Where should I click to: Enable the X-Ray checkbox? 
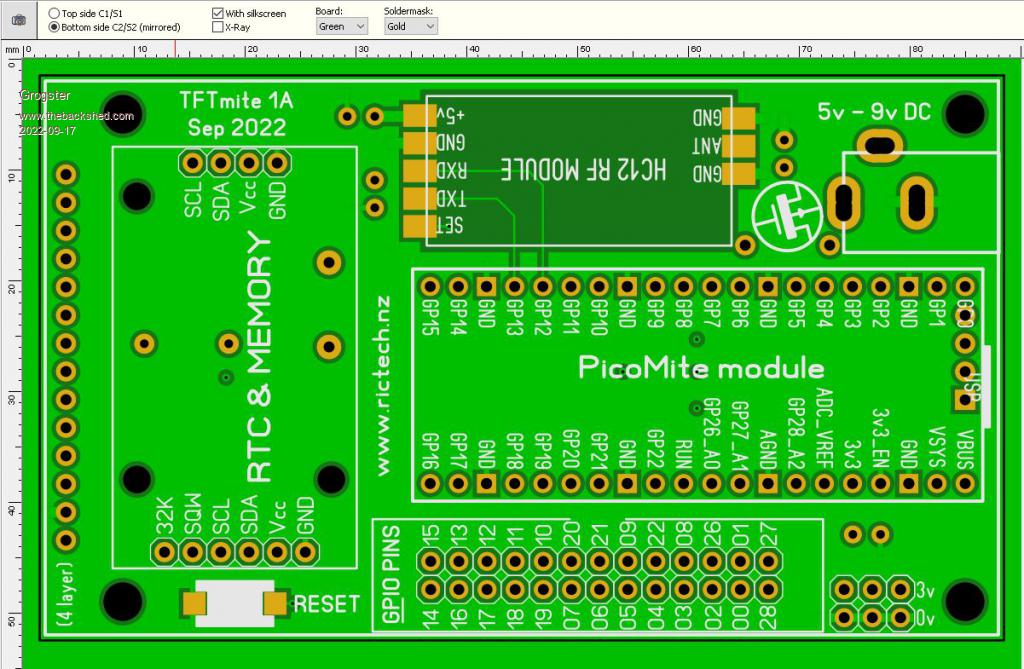pyautogui.click(x=218, y=27)
